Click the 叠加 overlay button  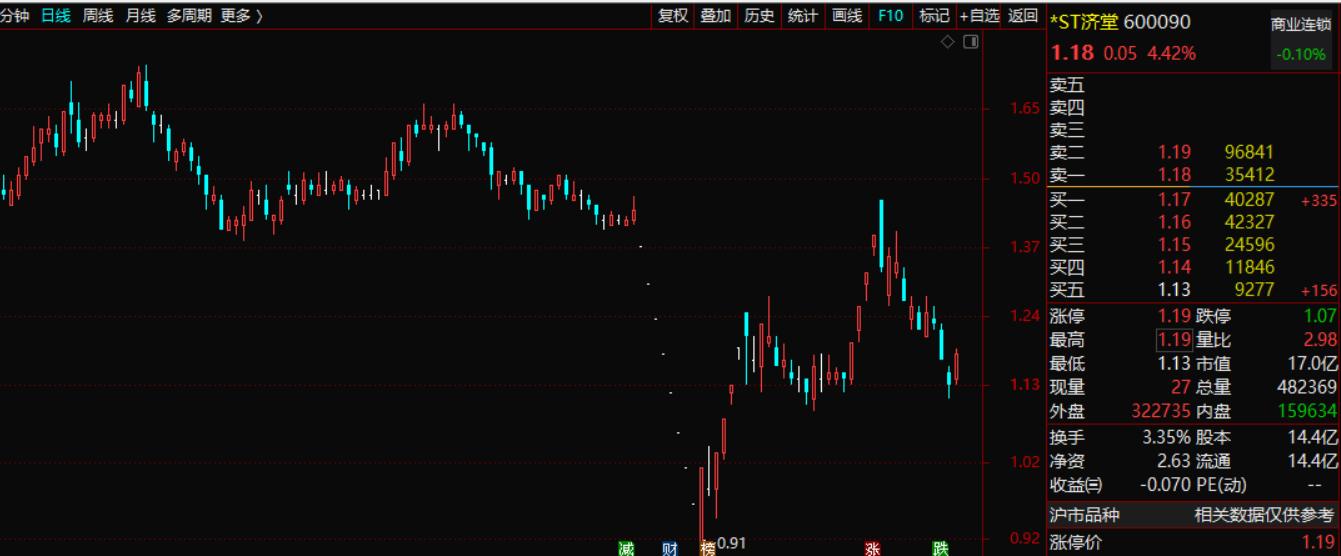[715, 15]
